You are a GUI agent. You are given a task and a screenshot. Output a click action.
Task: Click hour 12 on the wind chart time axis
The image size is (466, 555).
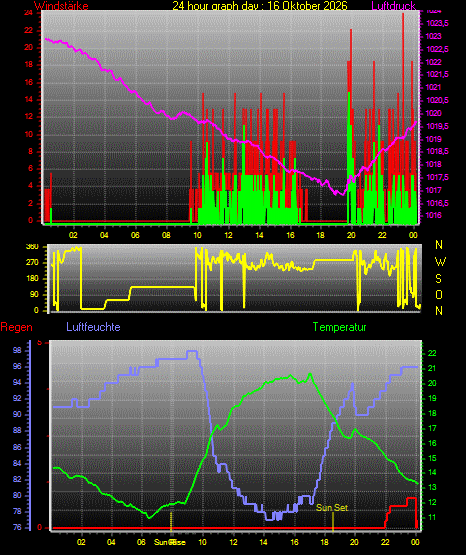[x=228, y=235]
